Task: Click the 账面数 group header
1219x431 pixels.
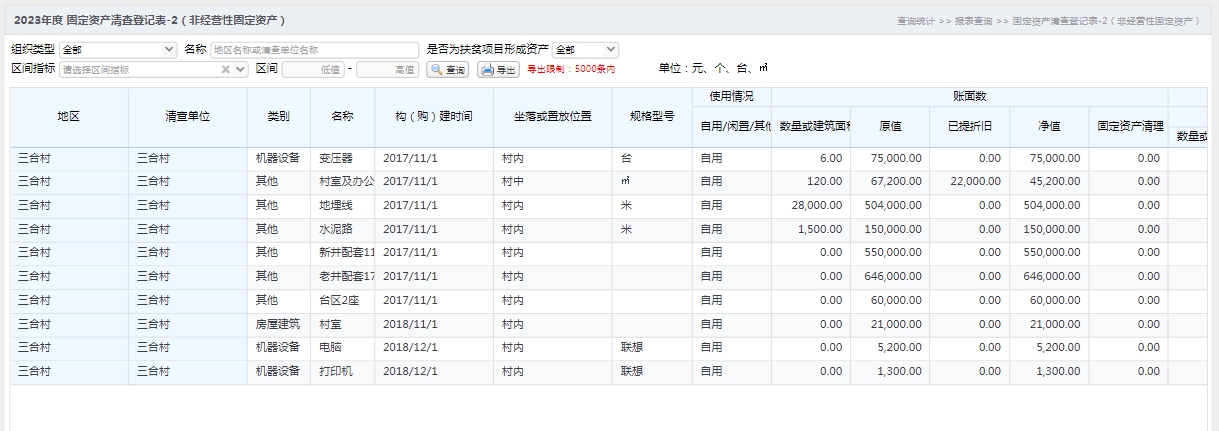Action: pos(969,97)
